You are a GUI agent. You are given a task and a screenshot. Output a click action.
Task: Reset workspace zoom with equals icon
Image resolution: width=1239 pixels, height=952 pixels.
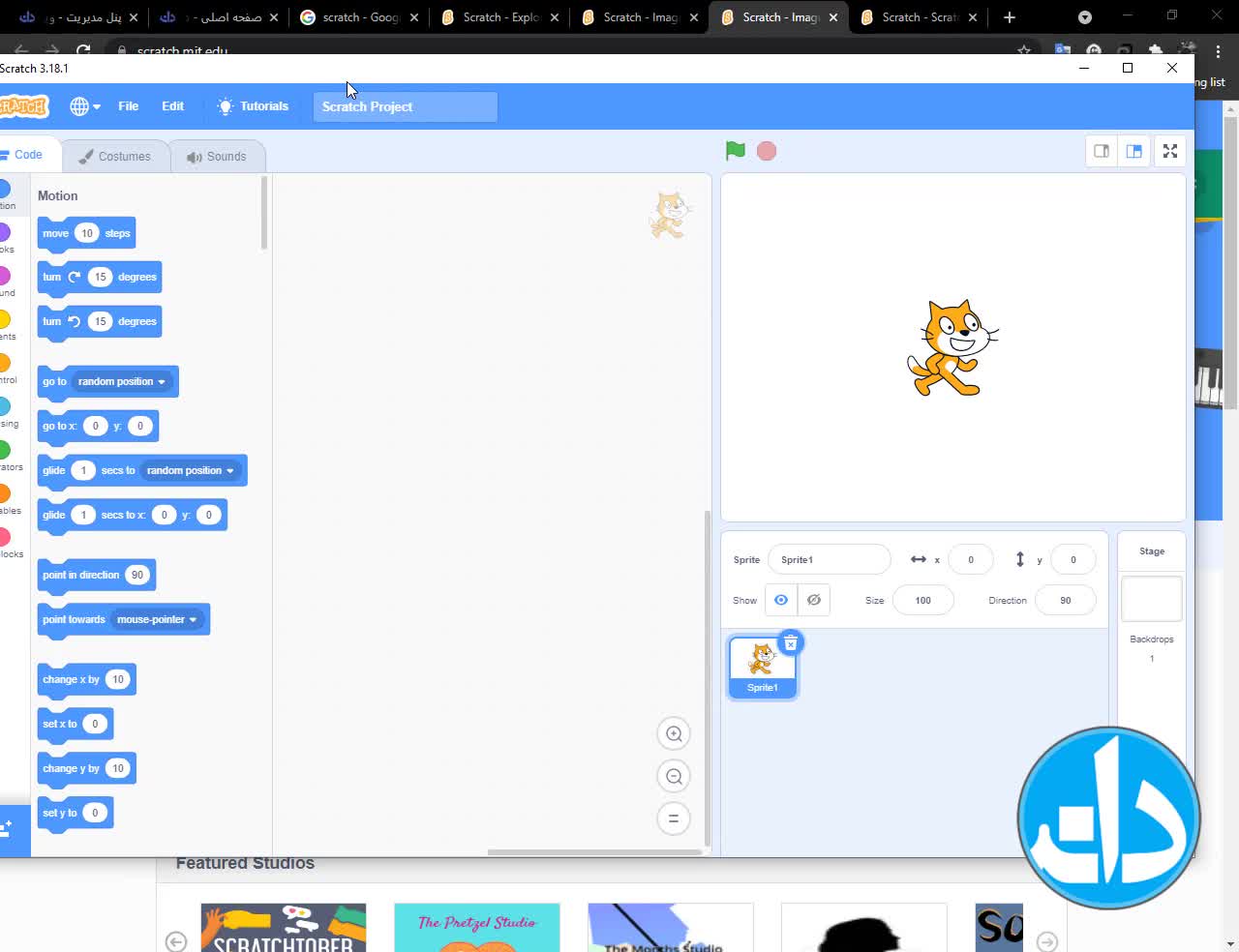click(674, 818)
